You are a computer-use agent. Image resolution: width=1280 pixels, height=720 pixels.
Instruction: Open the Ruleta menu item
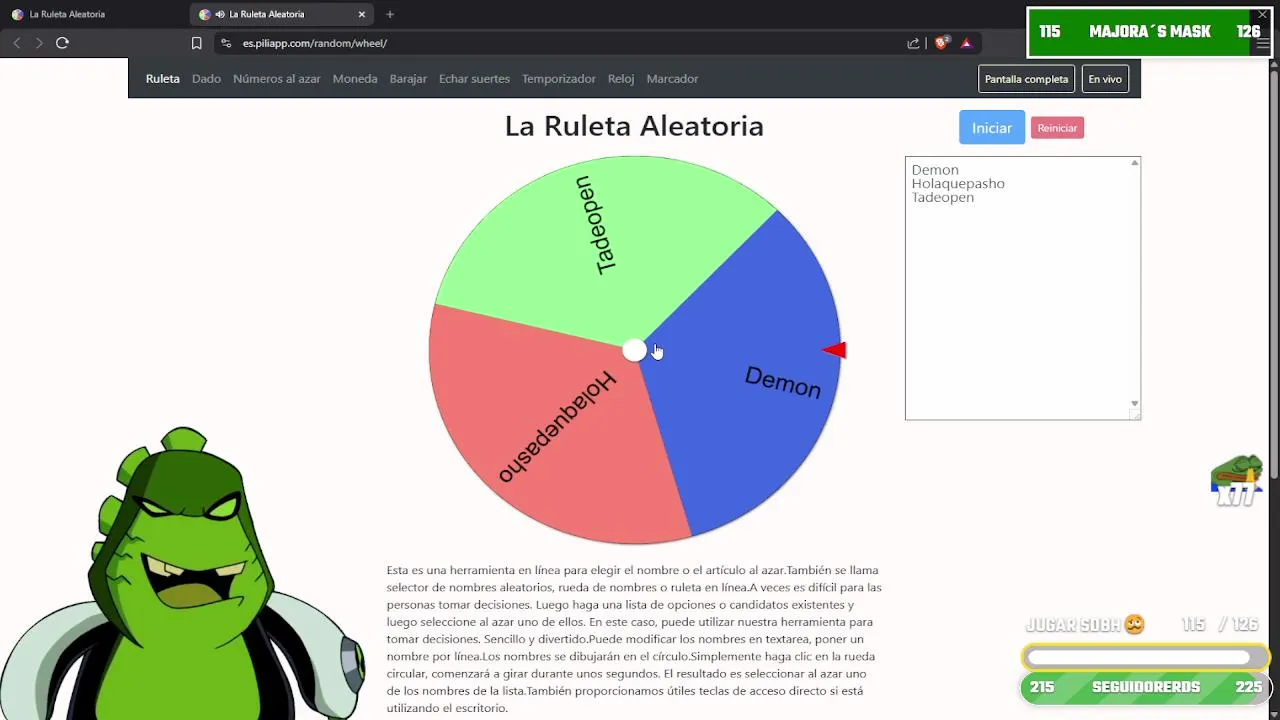point(163,79)
